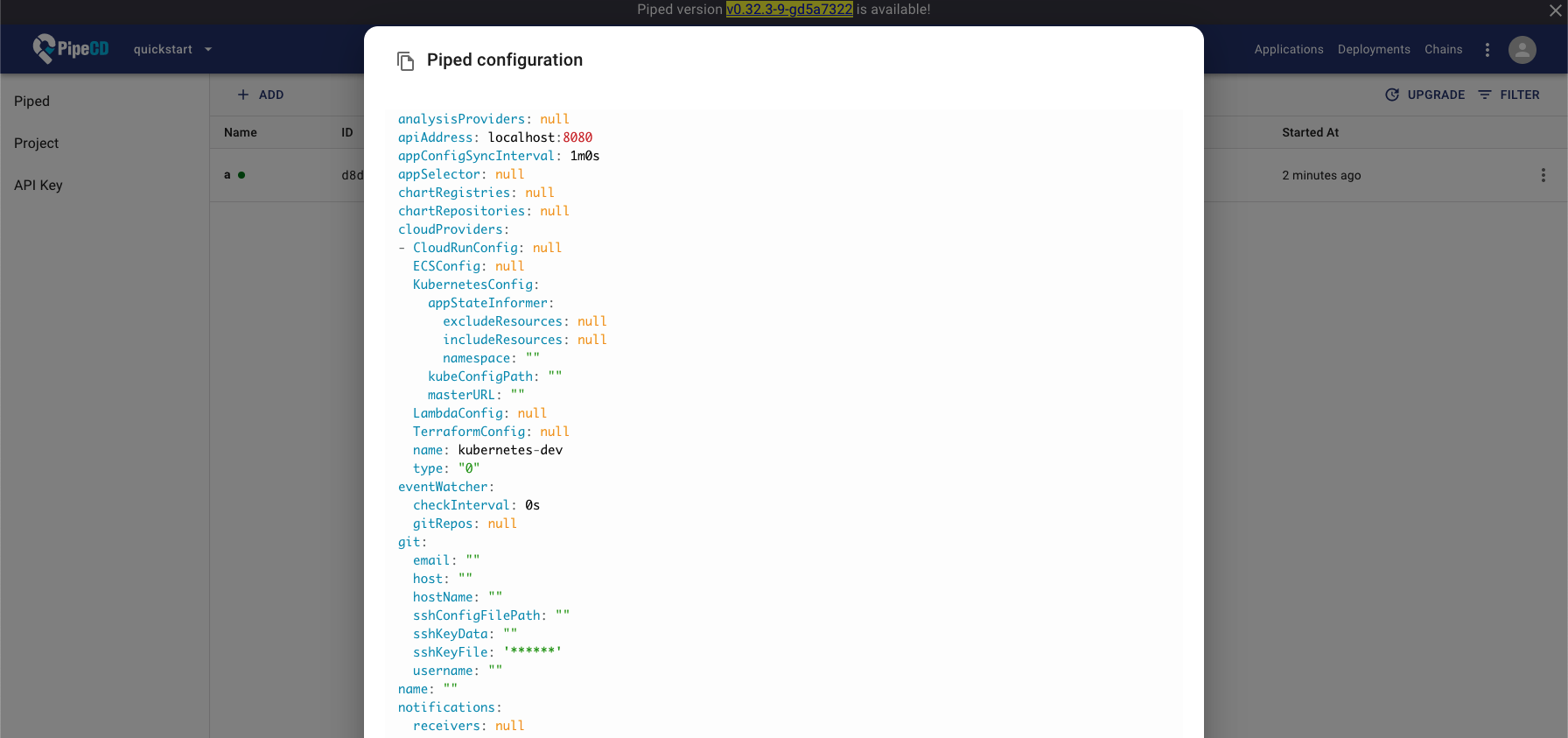Click the eventWatcher key
1568x738 pixels.
tap(443, 487)
